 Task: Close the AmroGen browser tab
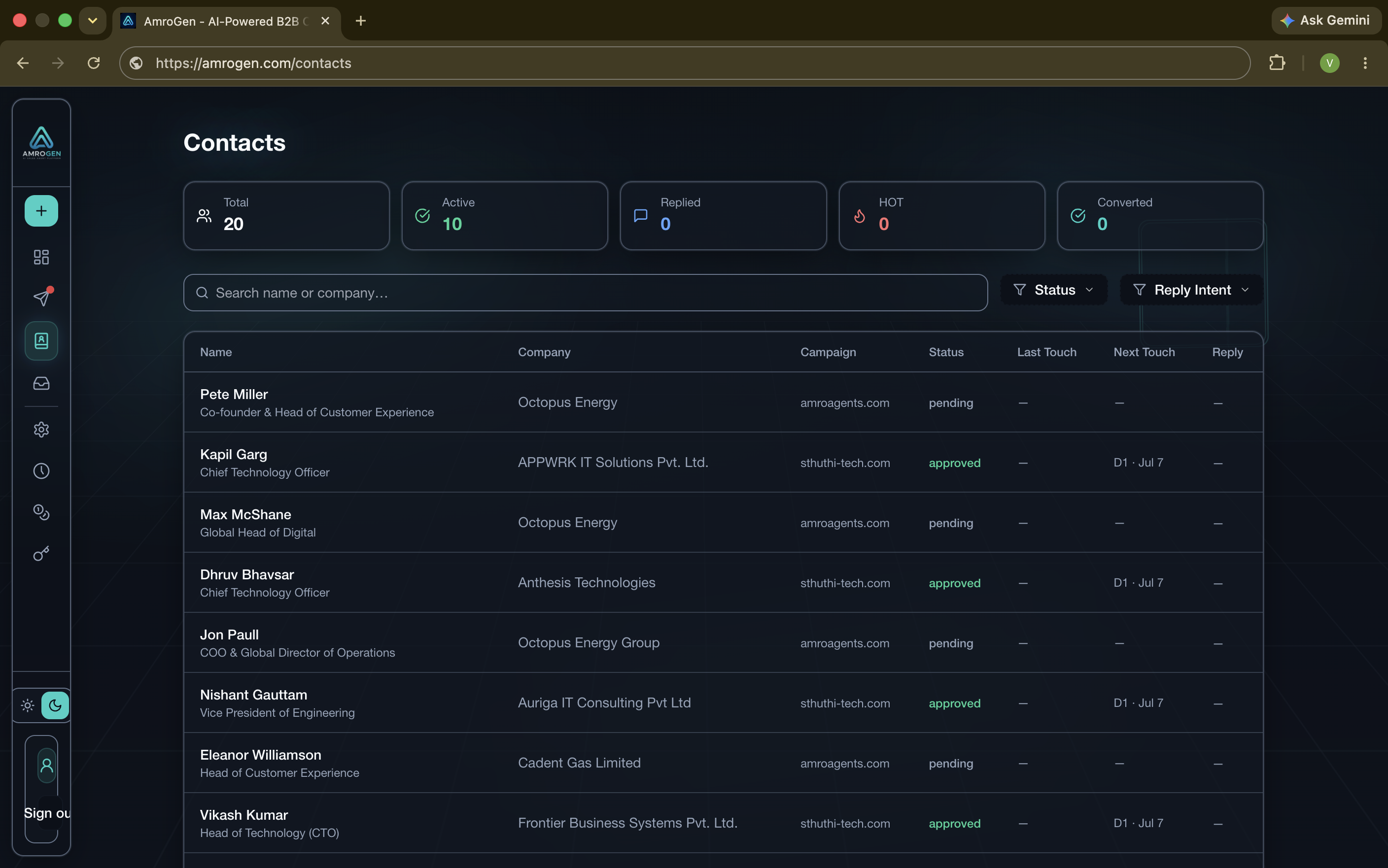[325, 21]
